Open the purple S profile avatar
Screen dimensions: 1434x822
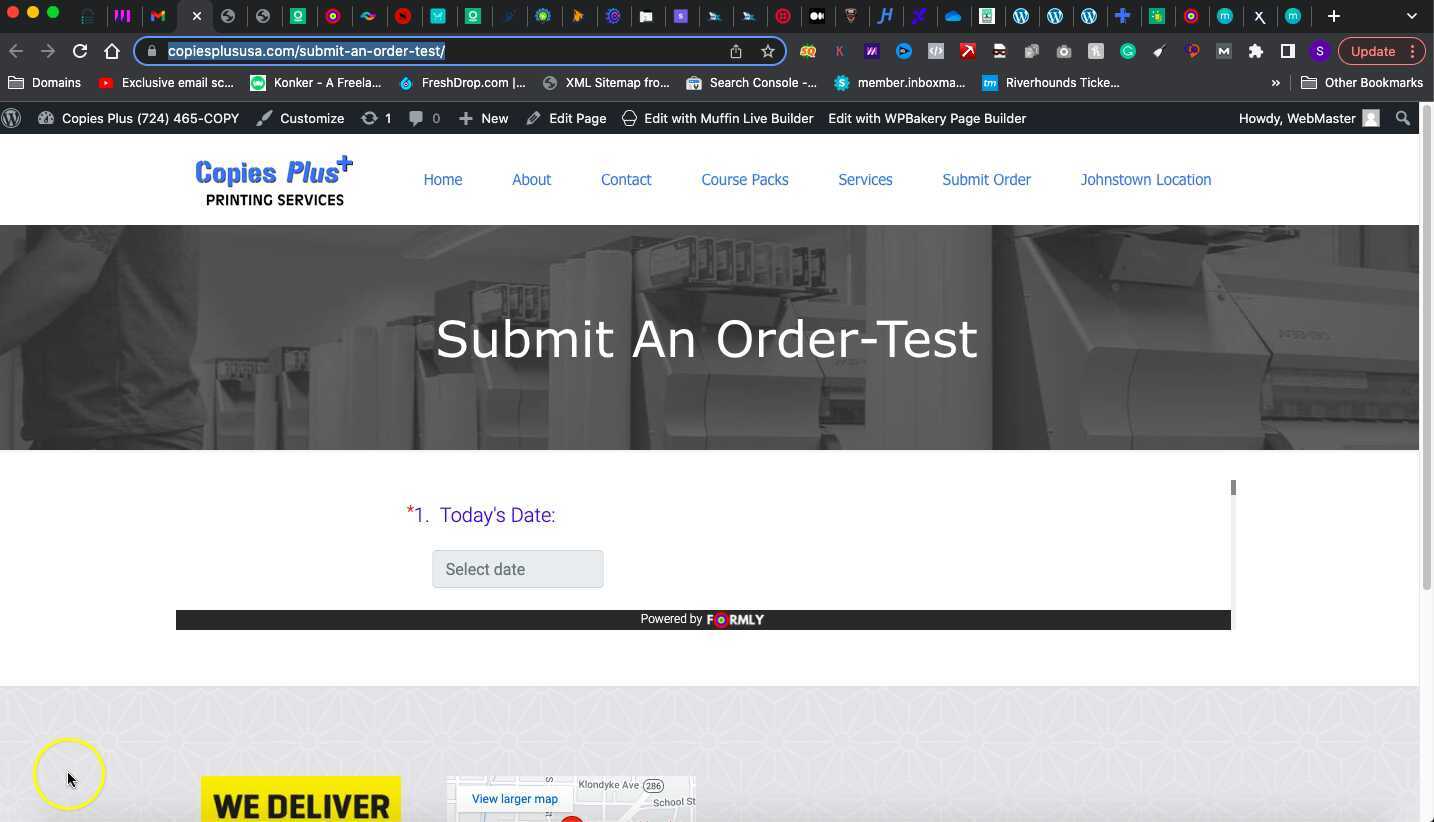[1320, 51]
